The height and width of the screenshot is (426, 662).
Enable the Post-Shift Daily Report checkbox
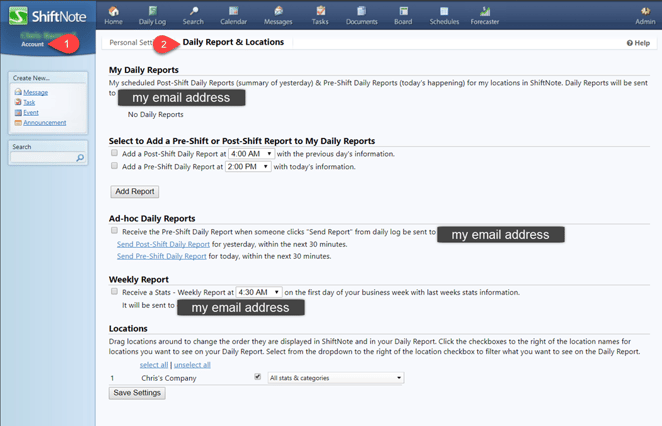(x=115, y=154)
